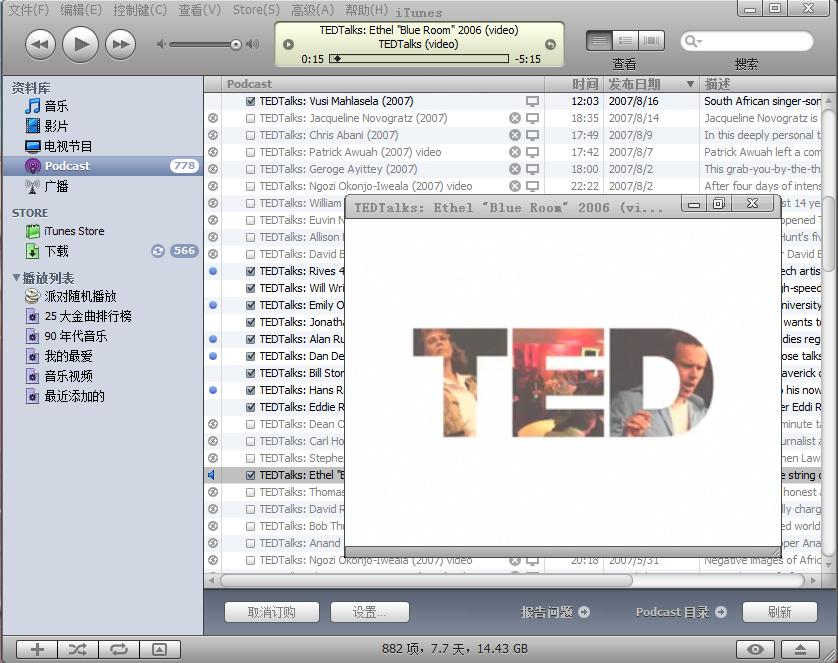Click the low-volume speaker icon

pos(161,44)
